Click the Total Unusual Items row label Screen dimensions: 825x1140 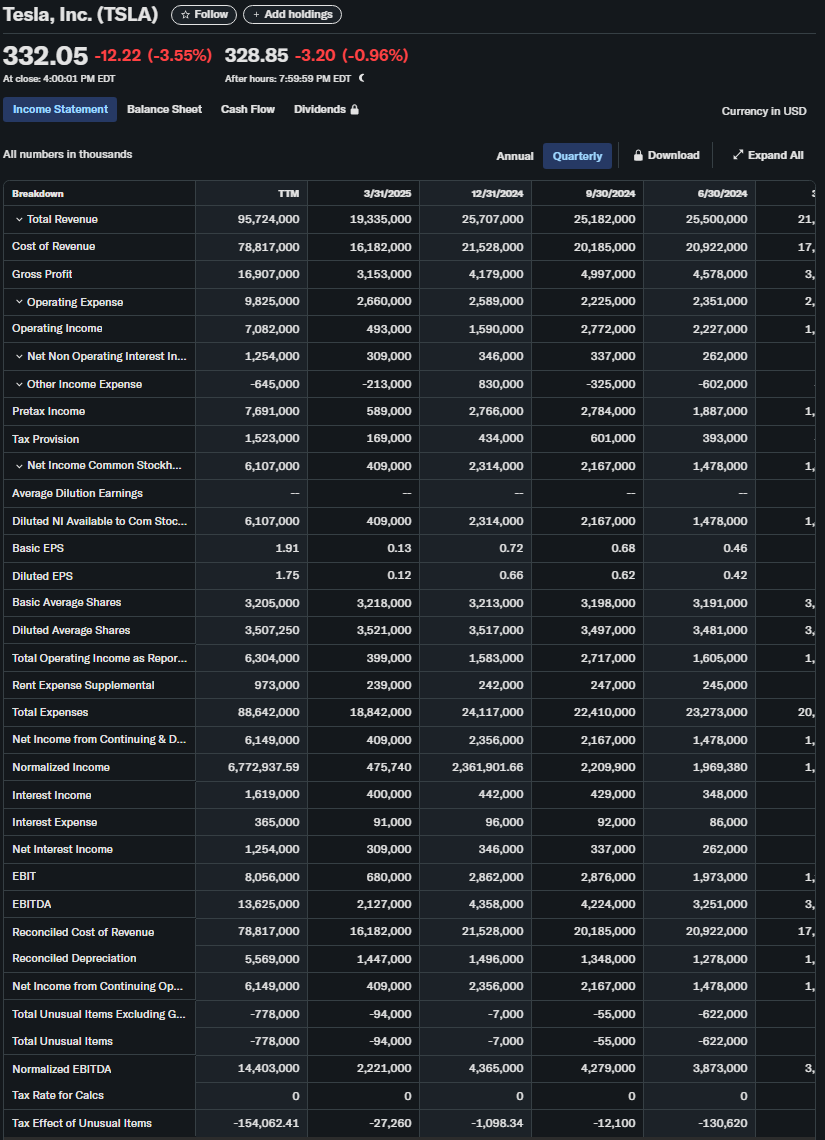pyautogui.click(x=63, y=1041)
